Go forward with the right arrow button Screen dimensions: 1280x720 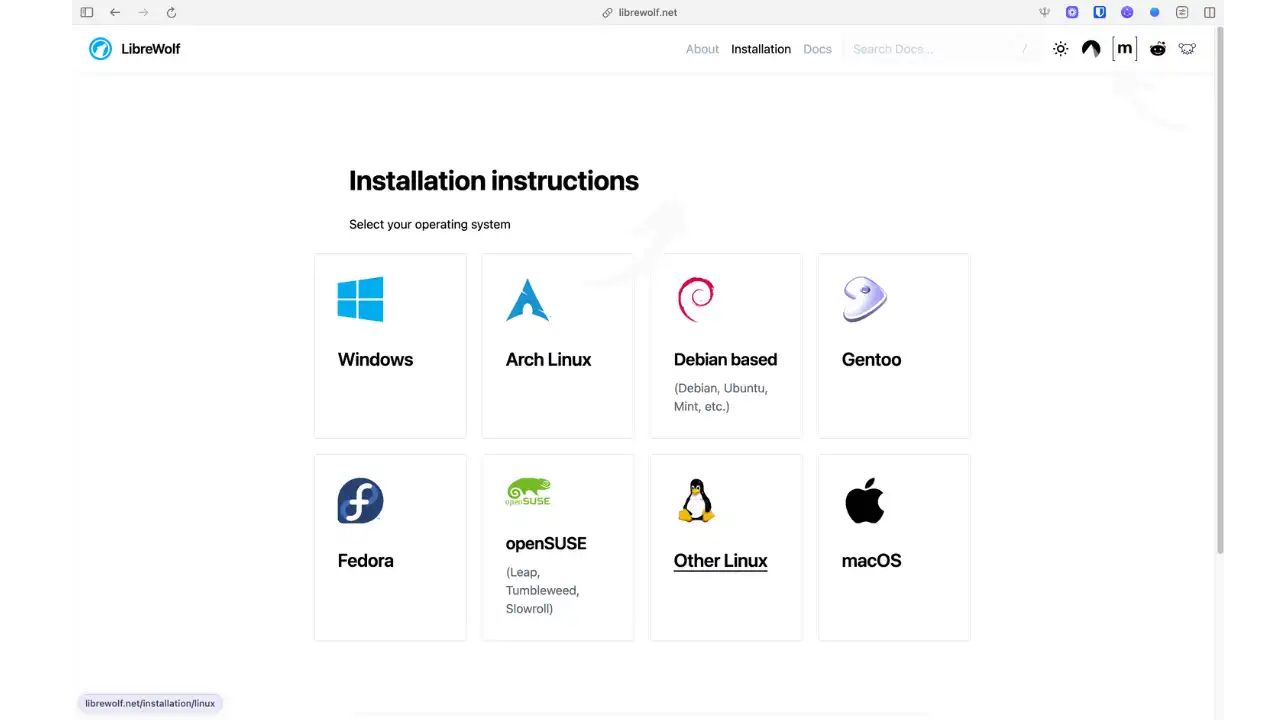point(143,13)
